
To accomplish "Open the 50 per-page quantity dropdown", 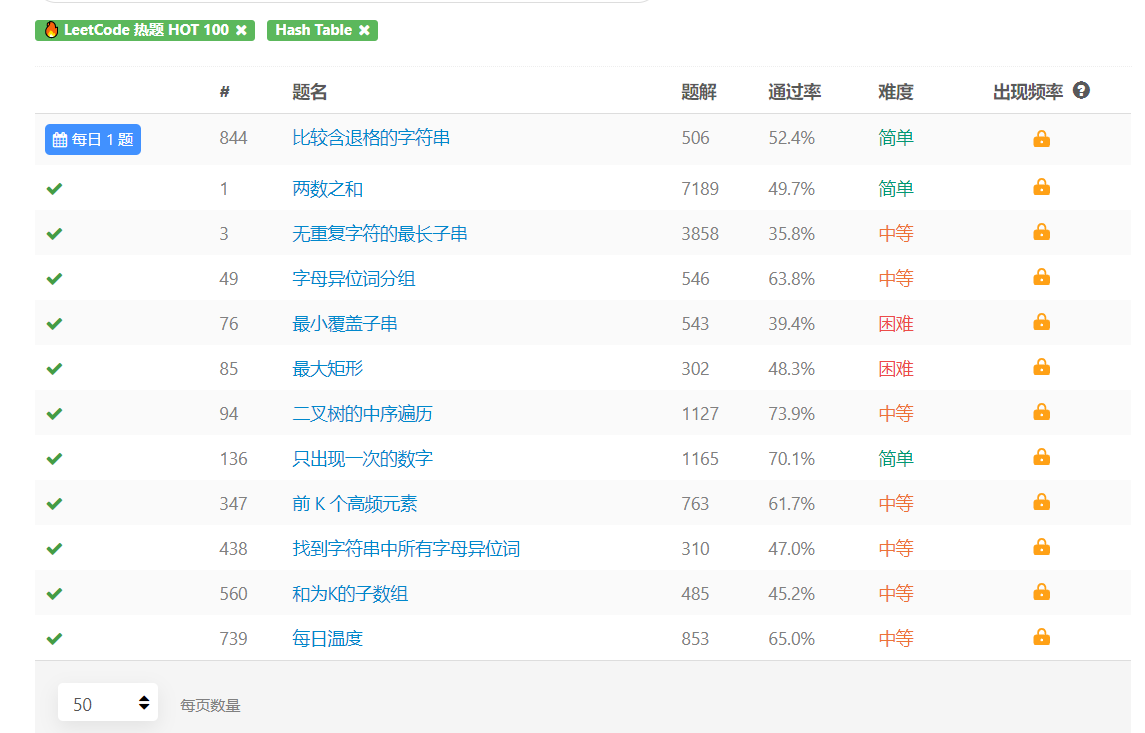I will (108, 702).
